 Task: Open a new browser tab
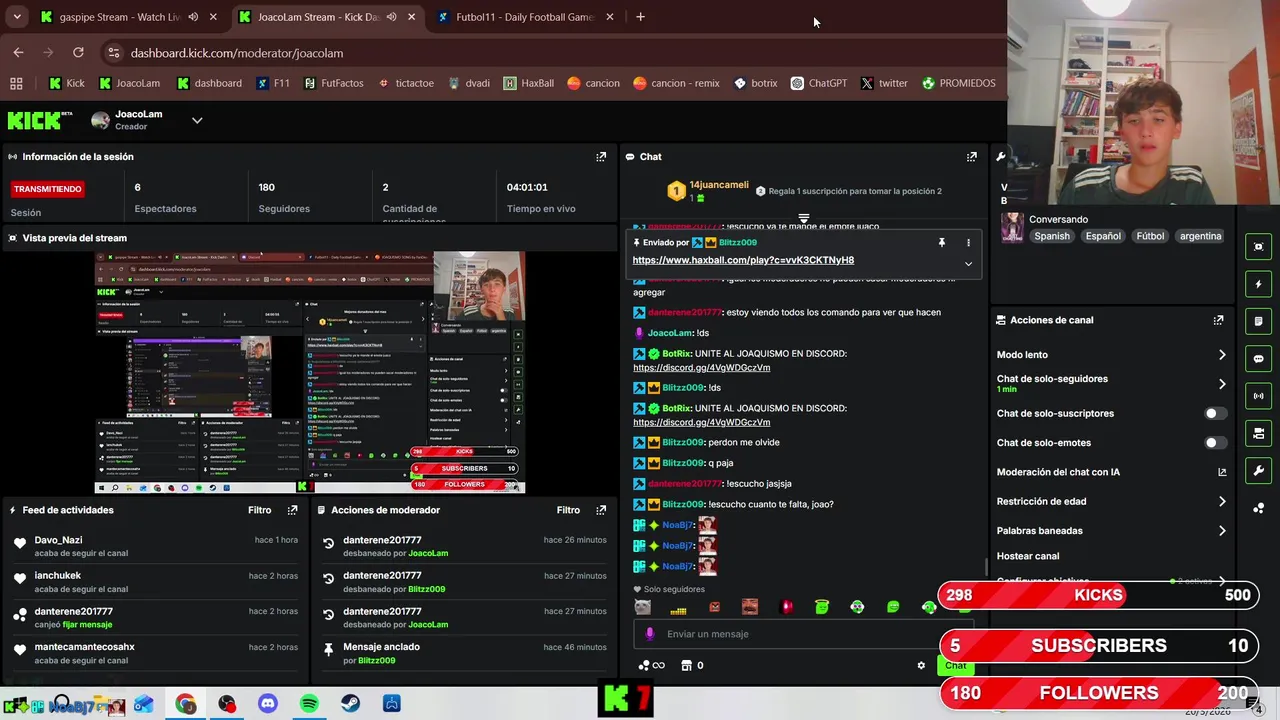pos(640,17)
